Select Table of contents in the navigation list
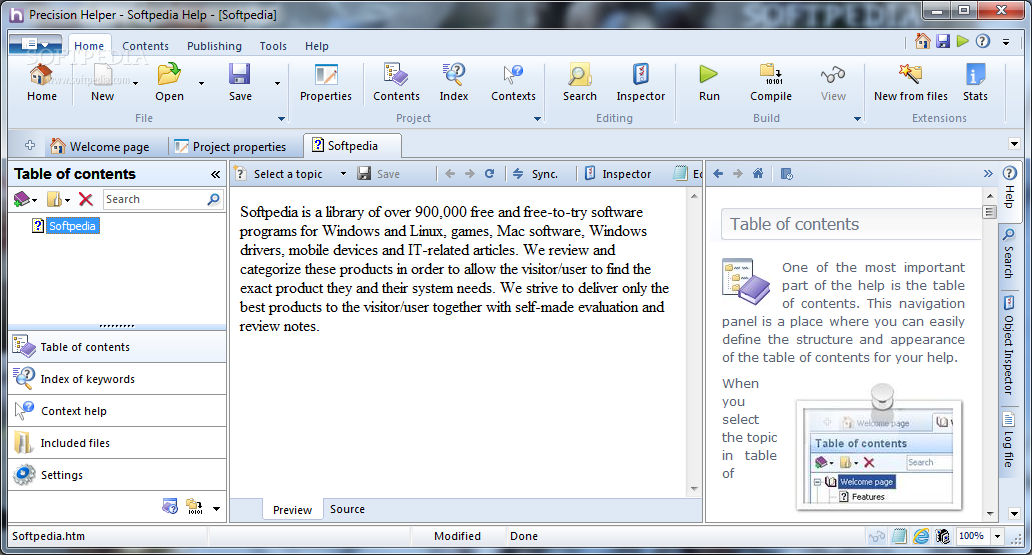Viewport: 1032px width, 555px height. [117, 347]
